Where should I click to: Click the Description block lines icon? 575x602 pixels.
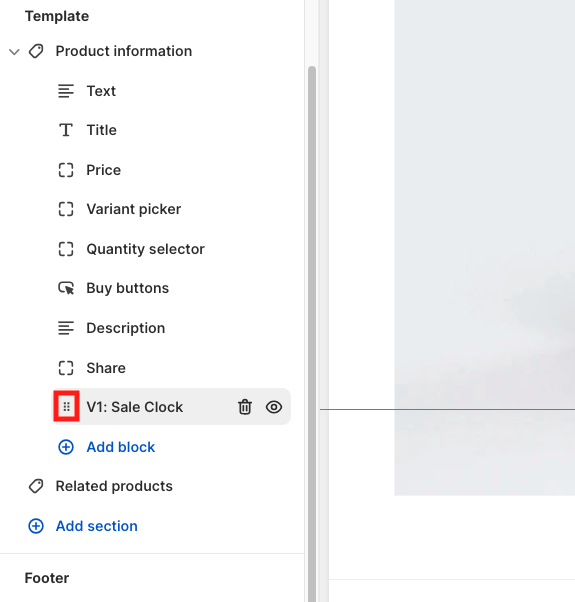tap(66, 328)
